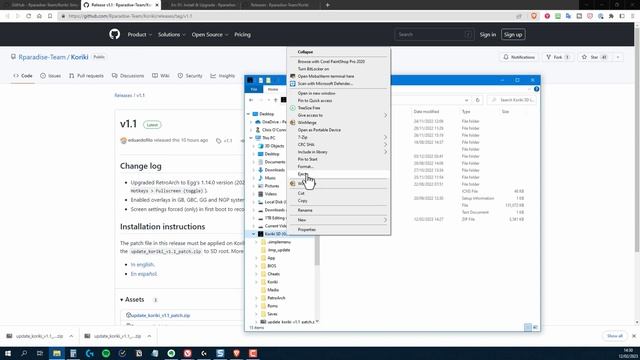Click Fork button on repository
Viewport: 640px width, 360px height.
point(558,57)
